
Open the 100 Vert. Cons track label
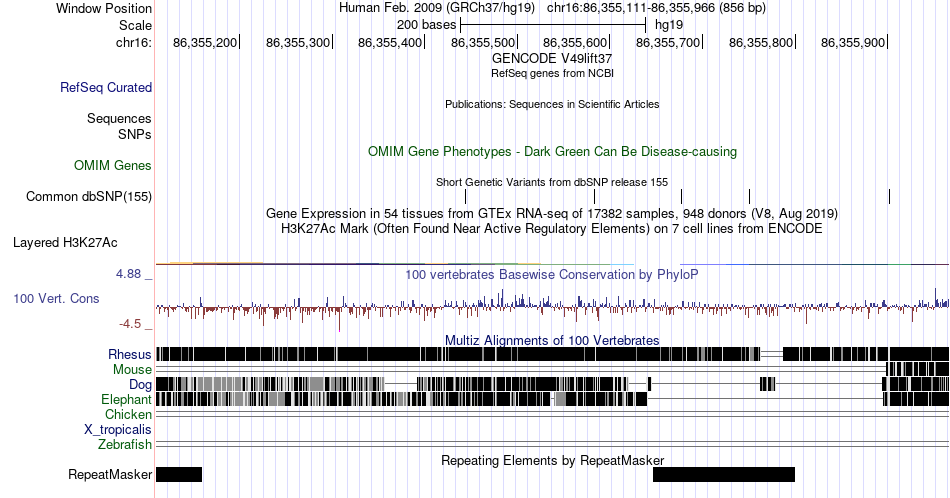(x=56, y=298)
